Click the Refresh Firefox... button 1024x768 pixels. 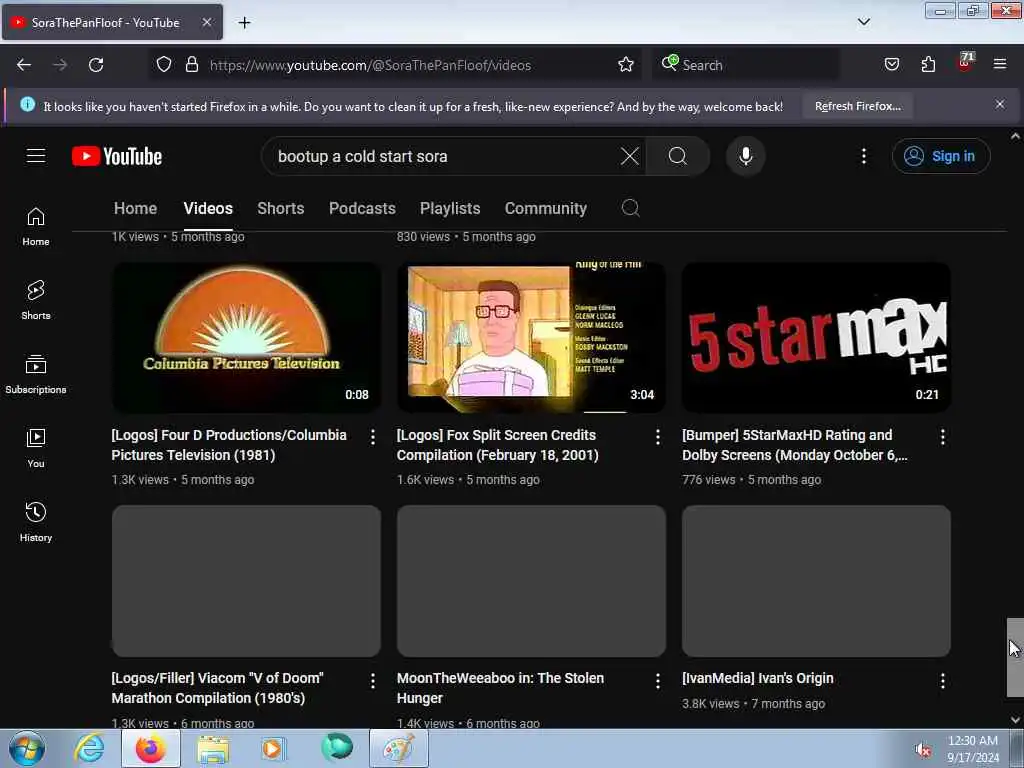(x=857, y=106)
